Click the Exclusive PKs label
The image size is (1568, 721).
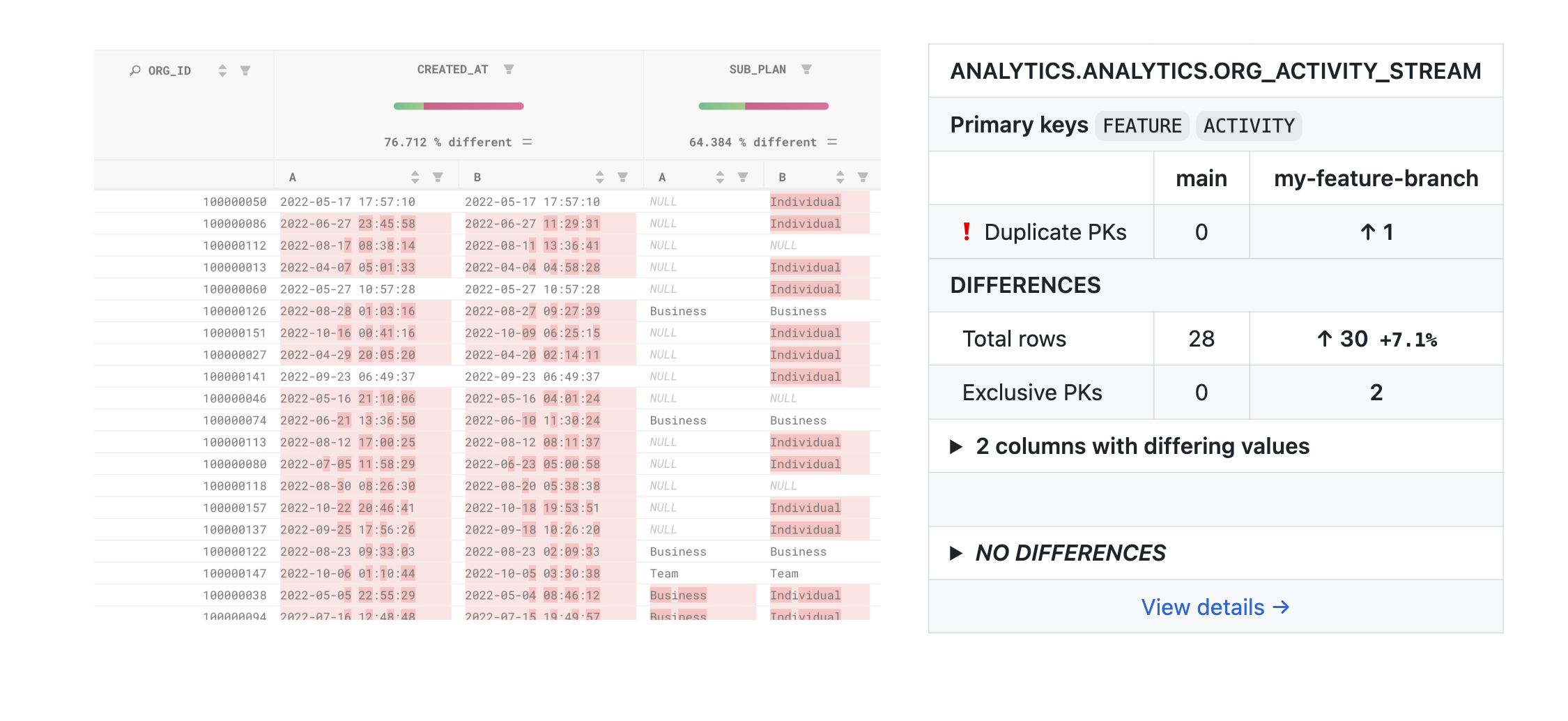pos(1032,393)
